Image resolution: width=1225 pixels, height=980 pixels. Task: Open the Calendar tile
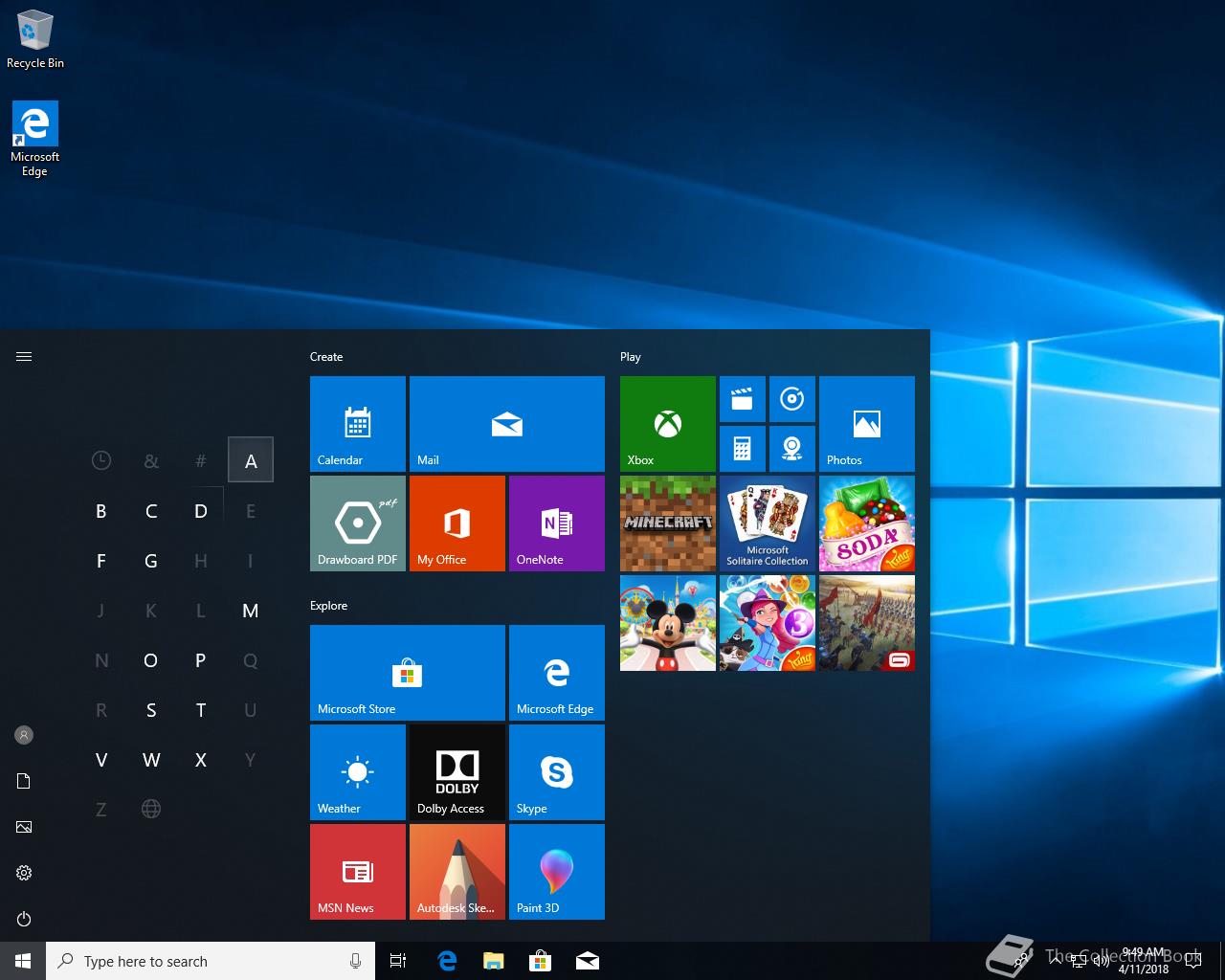(x=358, y=424)
